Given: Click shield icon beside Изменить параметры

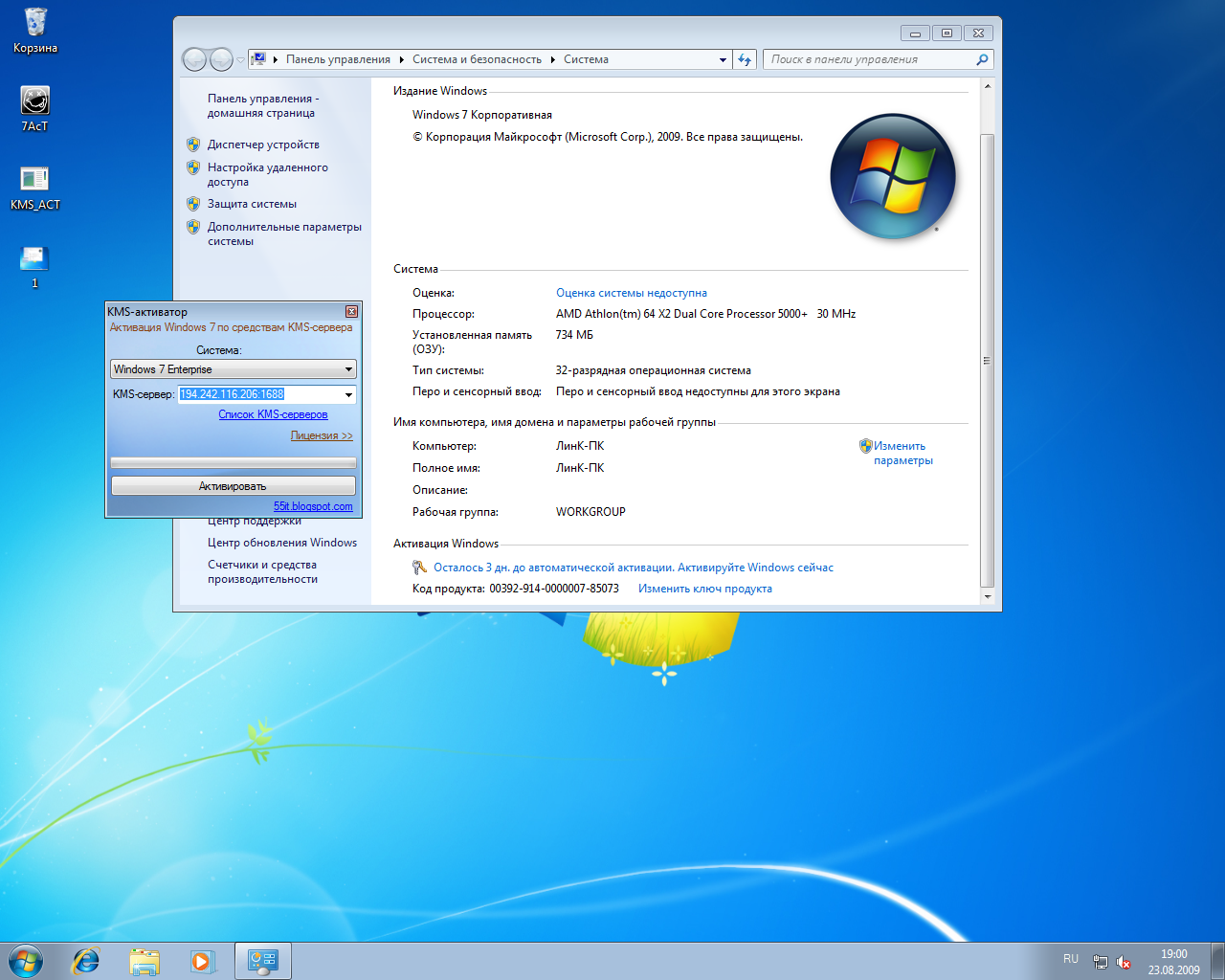Looking at the screenshot, I should pyautogui.click(x=865, y=446).
